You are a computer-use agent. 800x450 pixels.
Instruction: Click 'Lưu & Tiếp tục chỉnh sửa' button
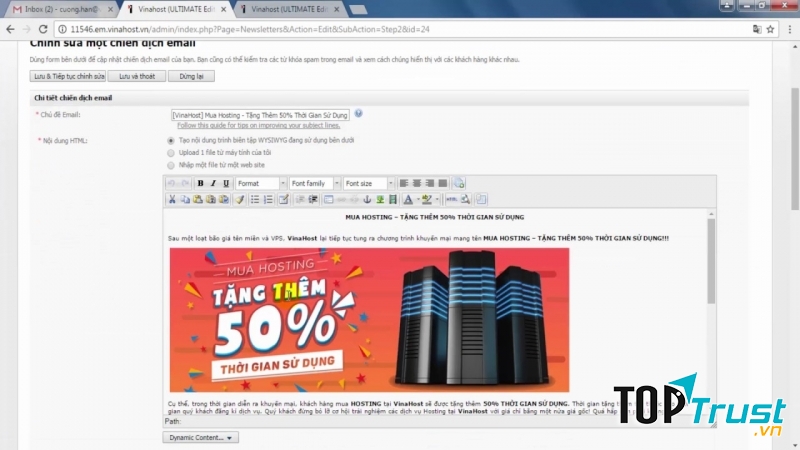[68, 76]
